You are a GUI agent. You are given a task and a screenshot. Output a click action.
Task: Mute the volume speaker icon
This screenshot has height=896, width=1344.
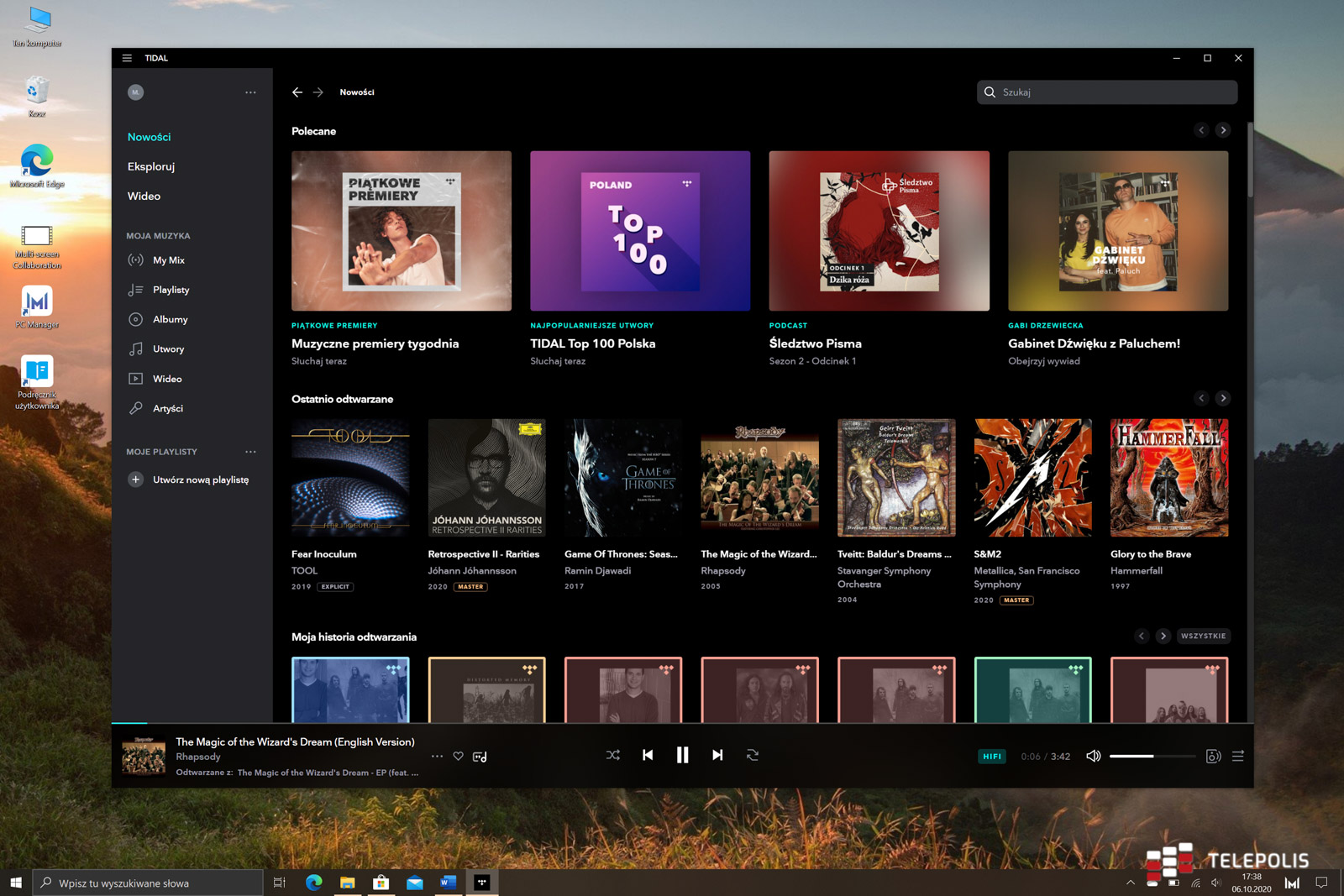[x=1093, y=756]
